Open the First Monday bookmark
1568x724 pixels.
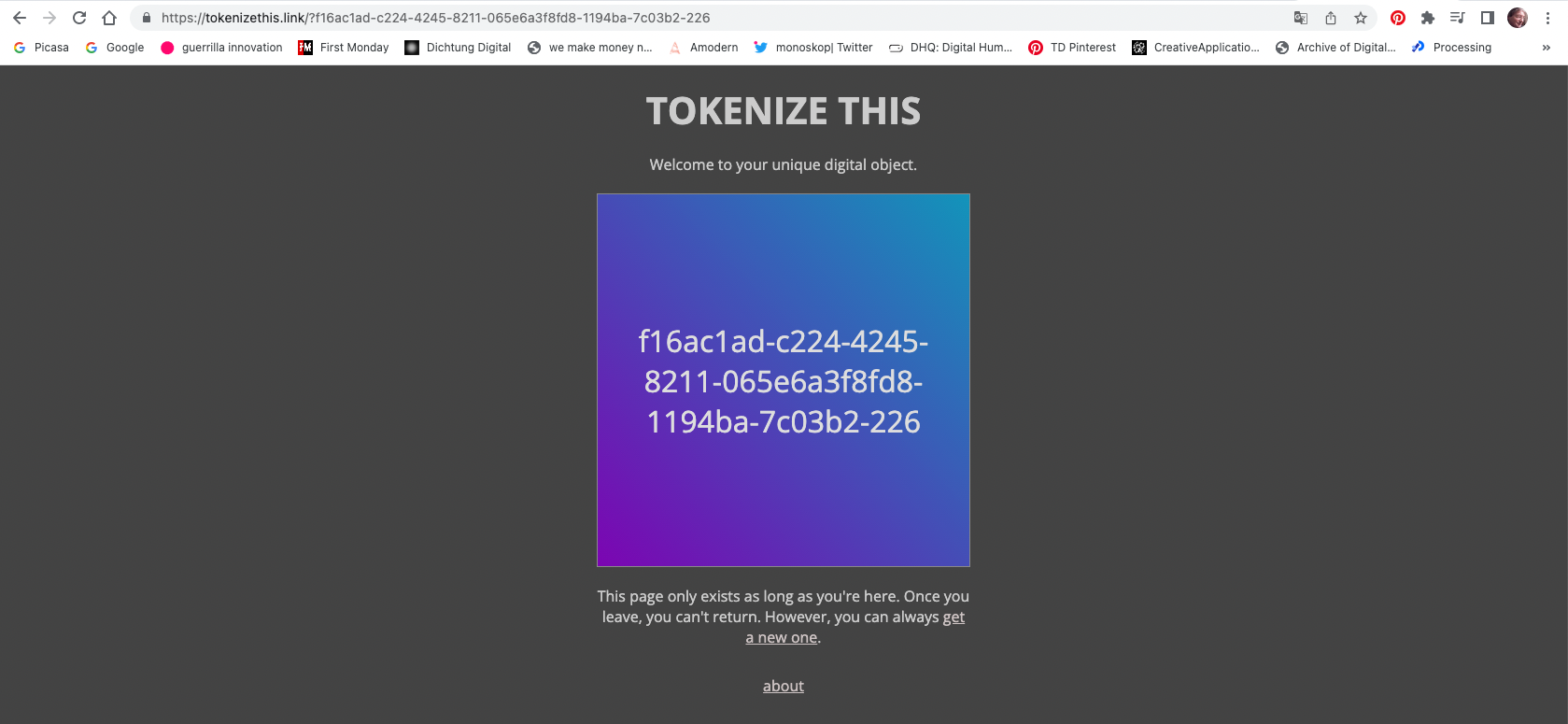tap(344, 48)
